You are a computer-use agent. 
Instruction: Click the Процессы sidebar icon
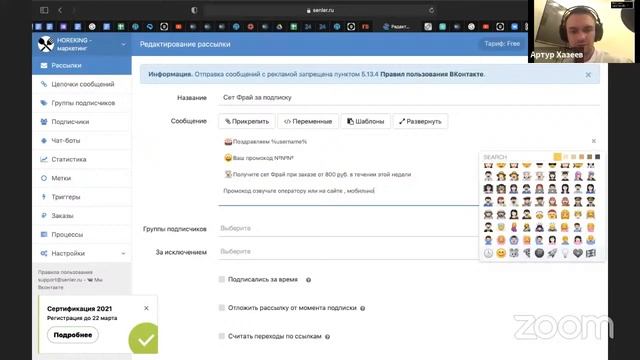pyautogui.click(x=44, y=234)
